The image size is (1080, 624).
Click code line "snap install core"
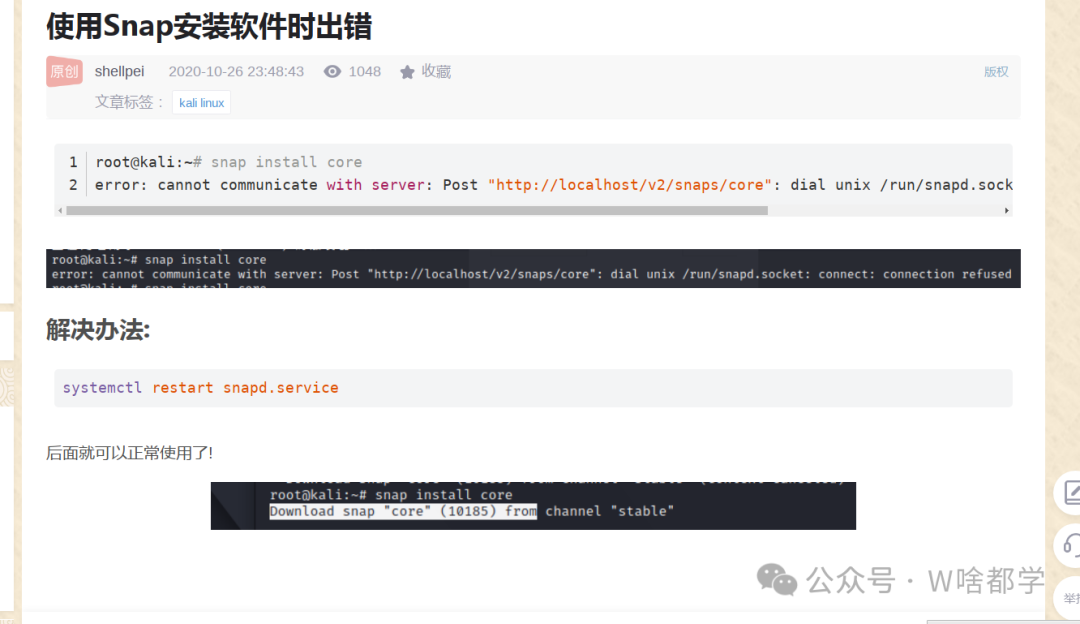point(287,162)
